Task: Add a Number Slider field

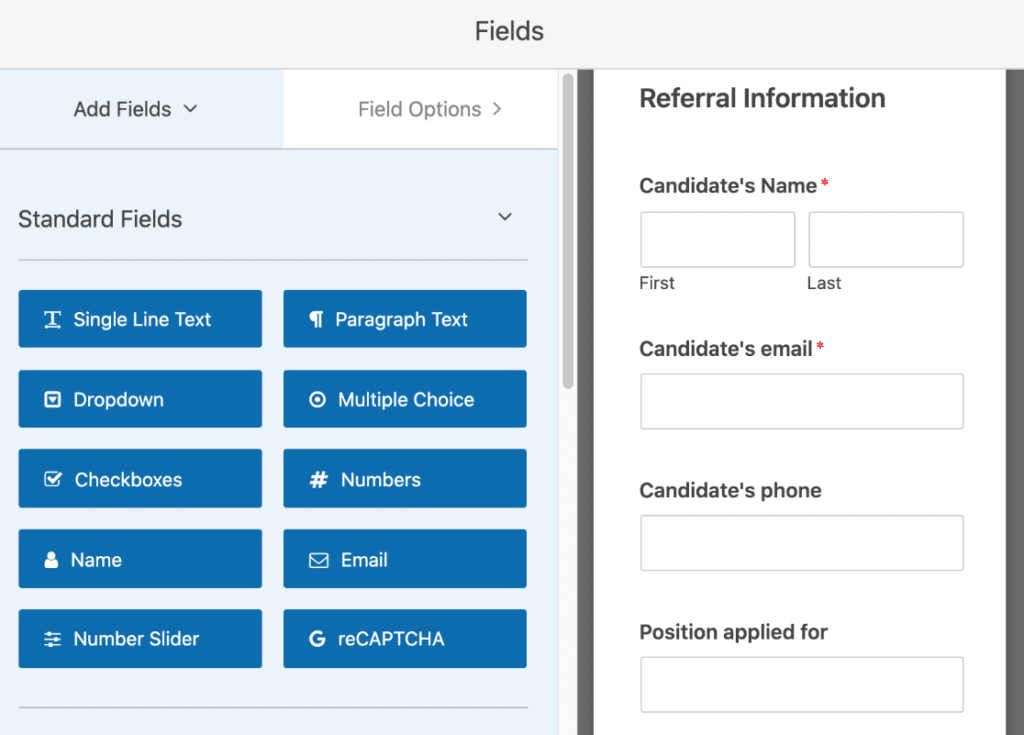Action: [140, 639]
